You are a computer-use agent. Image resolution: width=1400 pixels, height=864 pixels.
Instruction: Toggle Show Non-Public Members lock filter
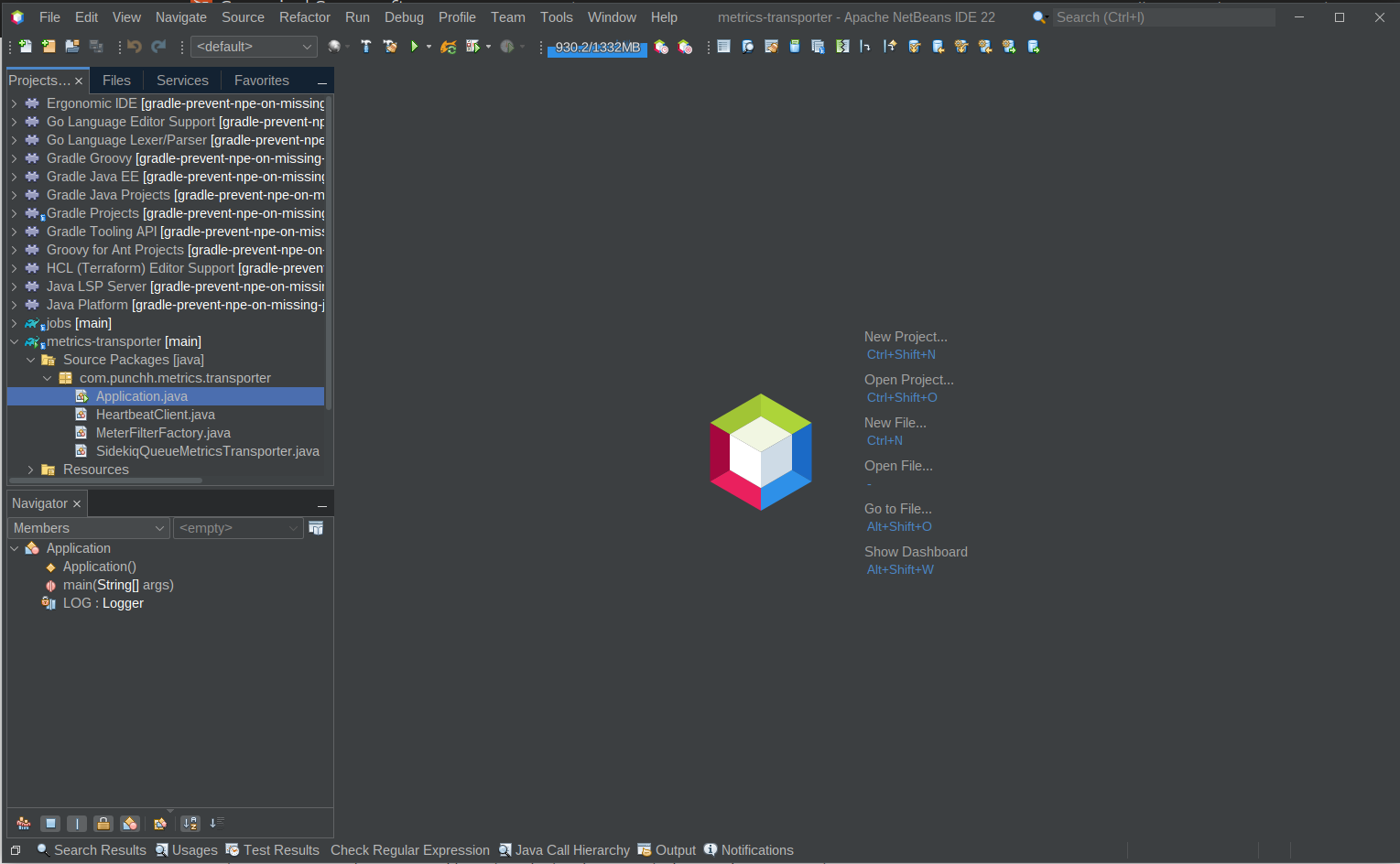(x=103, y=824)
